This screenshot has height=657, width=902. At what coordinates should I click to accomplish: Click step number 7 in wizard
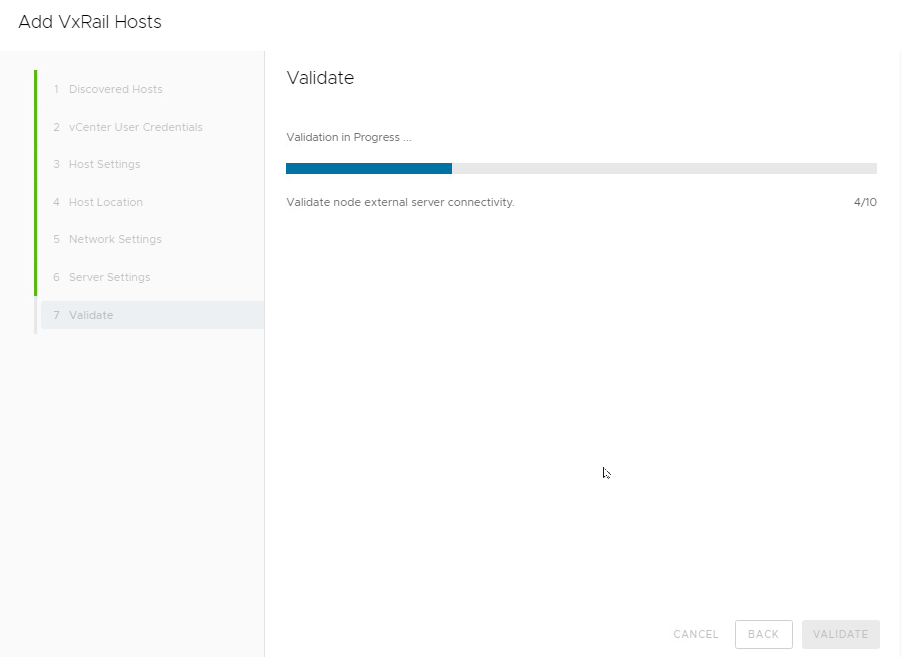56,315
